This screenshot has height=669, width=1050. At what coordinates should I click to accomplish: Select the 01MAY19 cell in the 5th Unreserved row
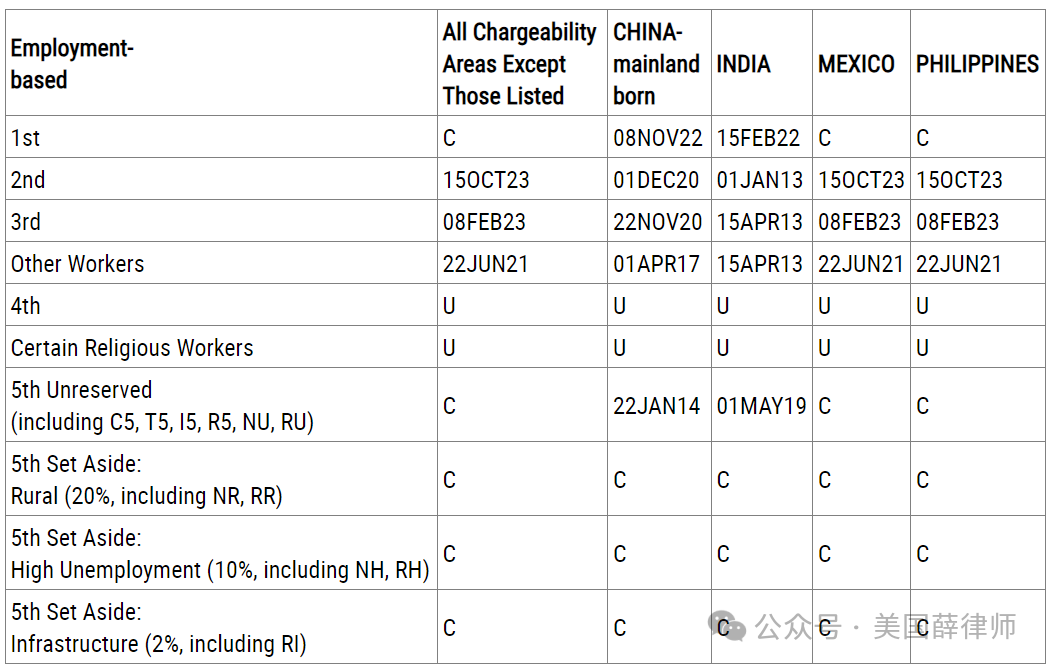(761, 406)
